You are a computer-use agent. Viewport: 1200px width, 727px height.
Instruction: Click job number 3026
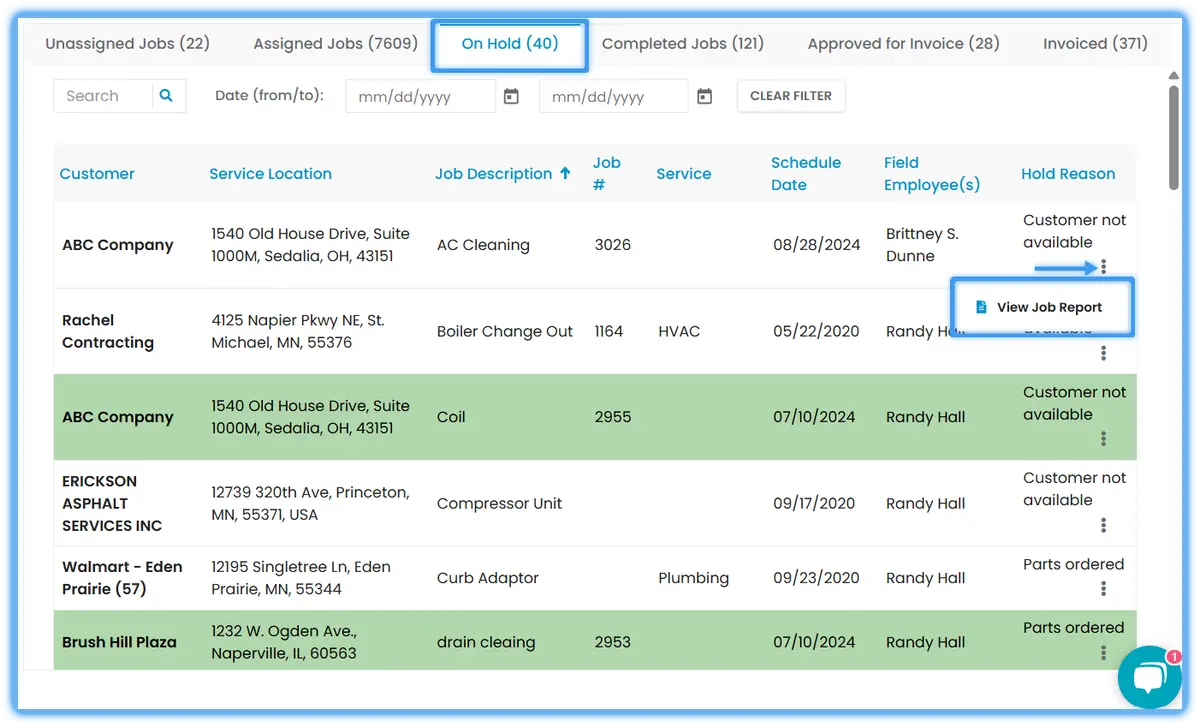click(613, 245)
